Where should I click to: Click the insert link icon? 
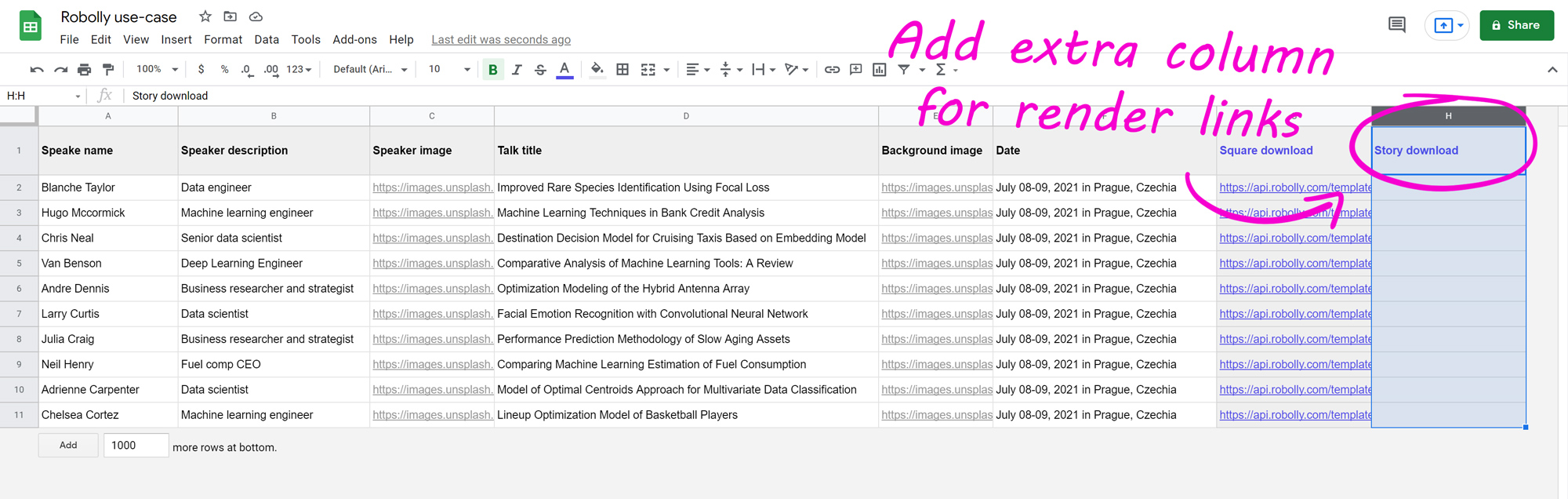832,70
